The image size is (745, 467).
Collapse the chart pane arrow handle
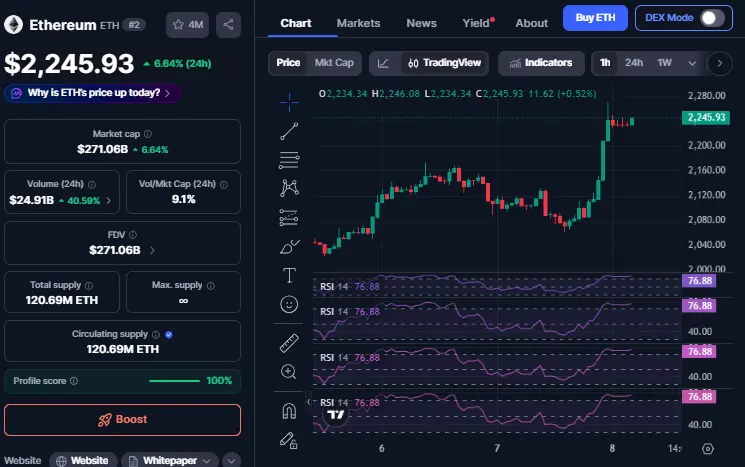click(308, 402)
